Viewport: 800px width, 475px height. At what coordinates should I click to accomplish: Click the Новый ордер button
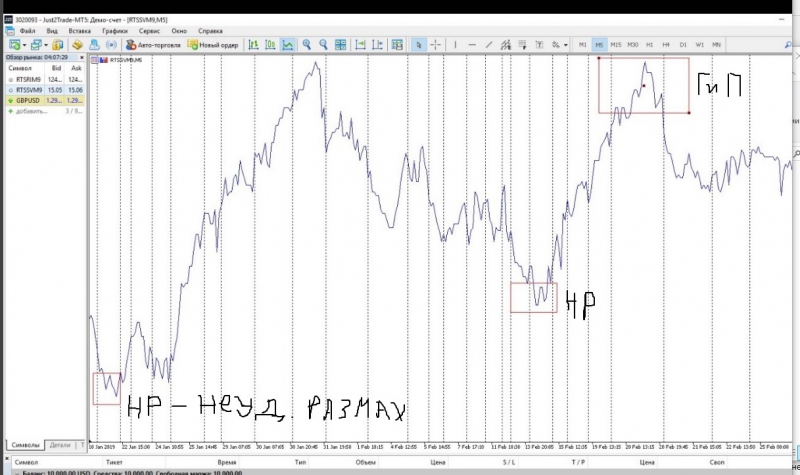tap(213, 45)
